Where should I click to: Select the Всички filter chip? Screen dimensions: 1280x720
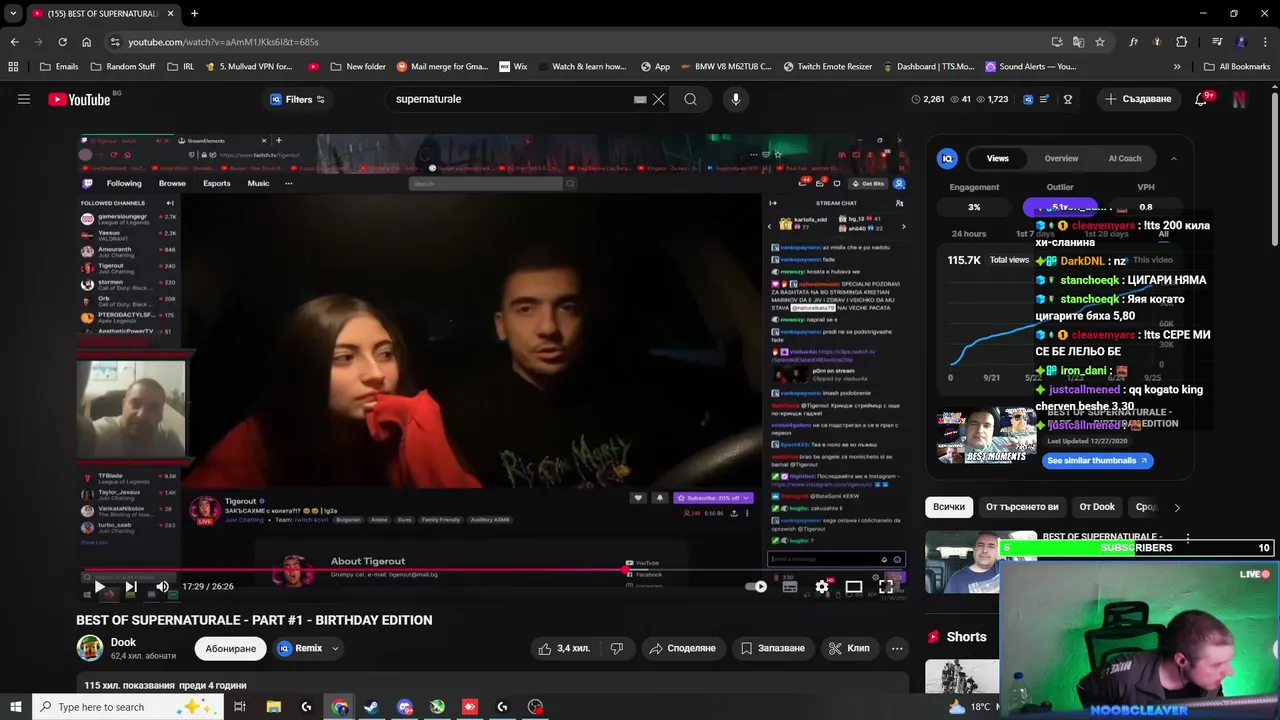[949, 507]
